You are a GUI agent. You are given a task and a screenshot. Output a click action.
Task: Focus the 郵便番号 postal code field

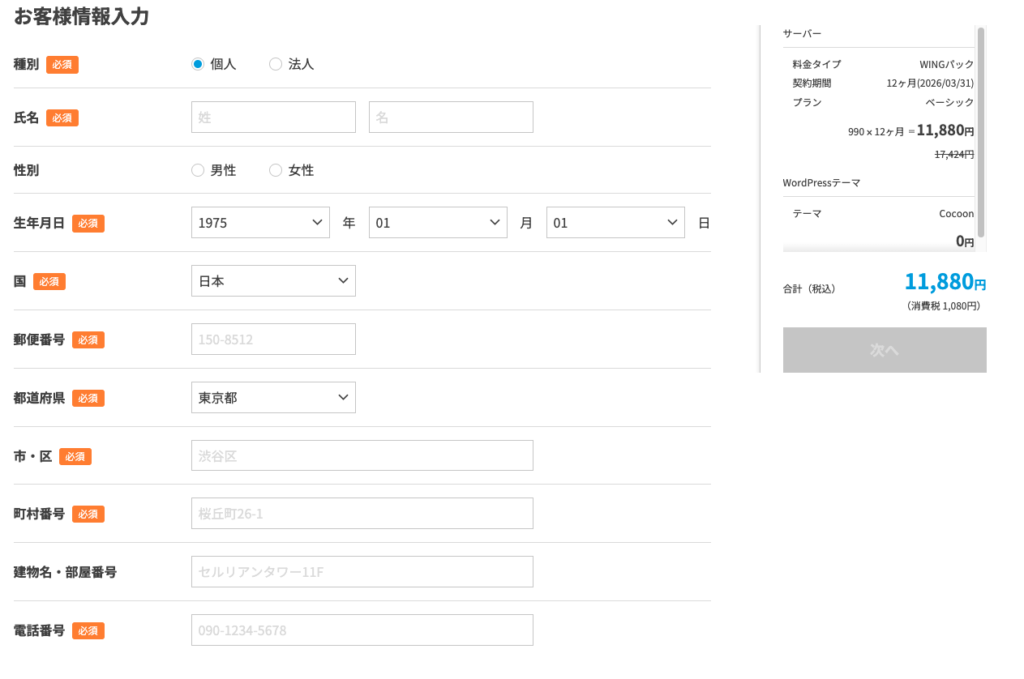pyautogui.click(x=273, y=339)
